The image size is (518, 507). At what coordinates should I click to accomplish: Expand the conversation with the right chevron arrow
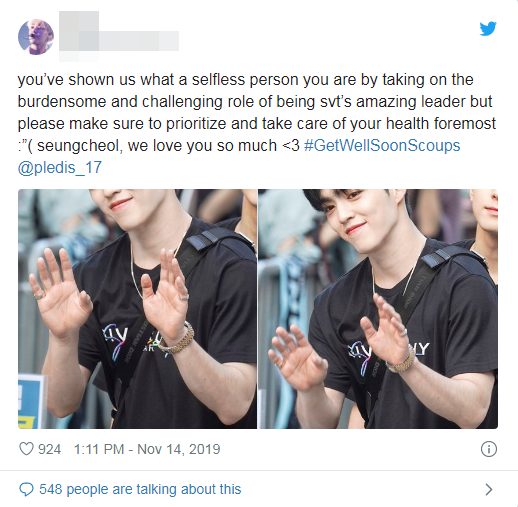coord(489,489)
